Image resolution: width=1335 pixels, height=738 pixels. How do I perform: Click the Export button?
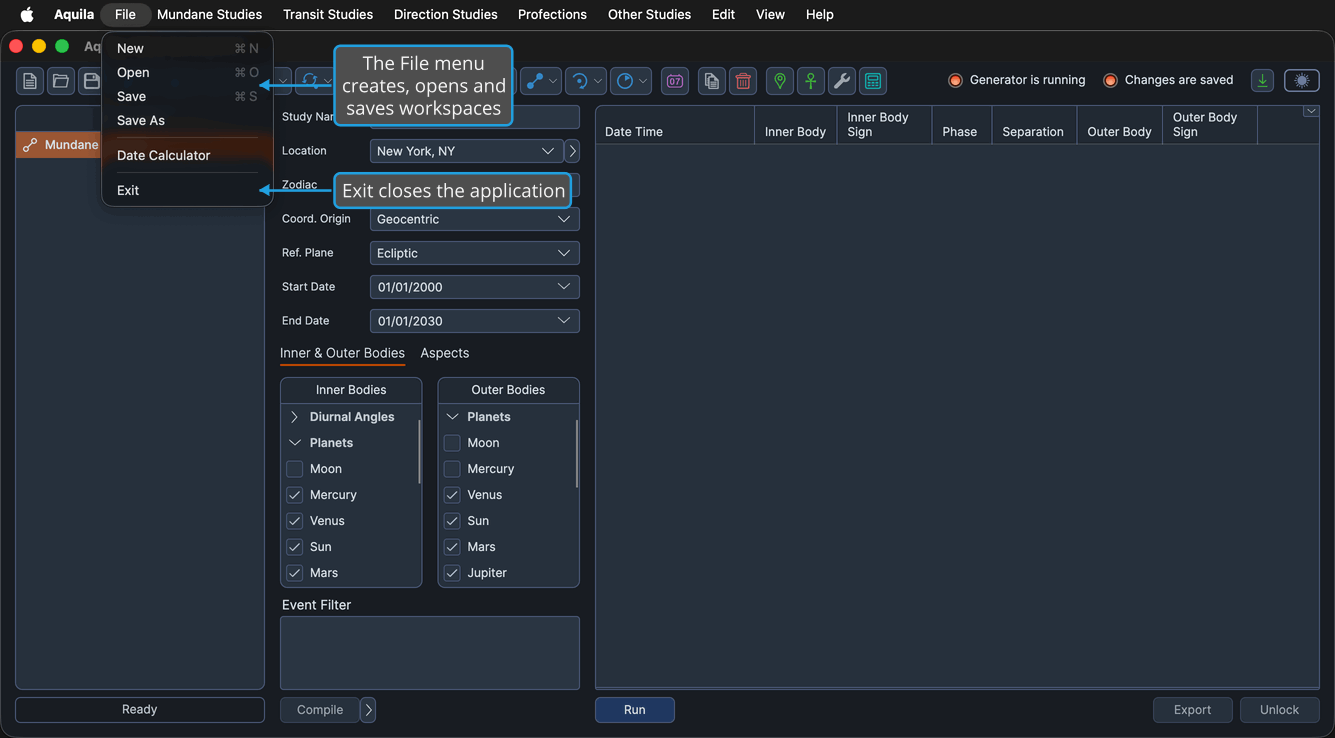coord(1193,710)
